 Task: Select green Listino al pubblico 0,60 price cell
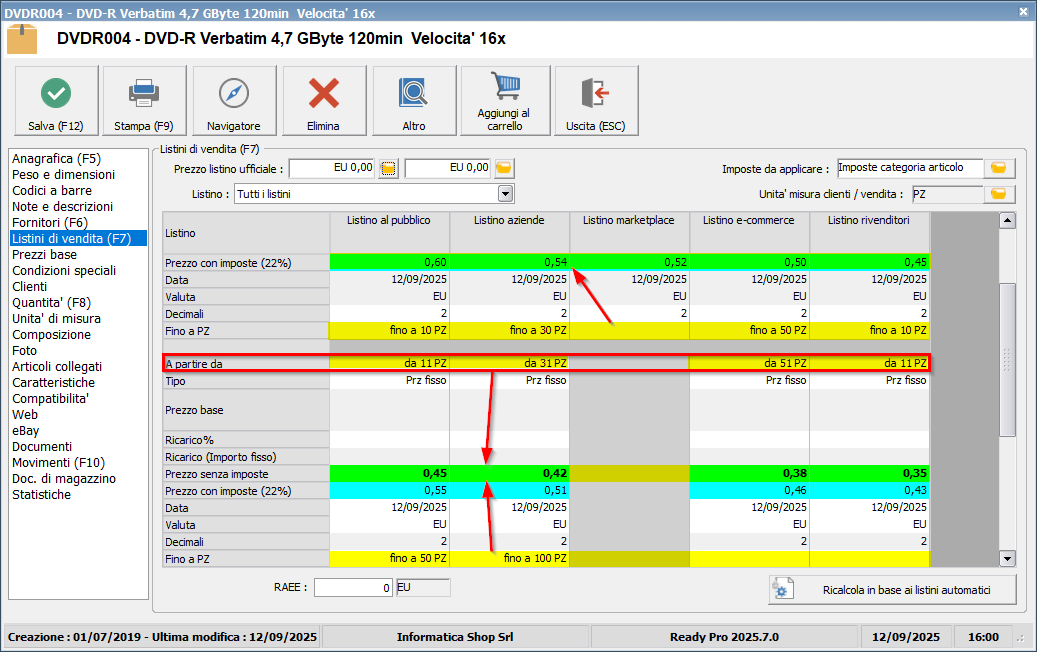click(x=390, y=263)
